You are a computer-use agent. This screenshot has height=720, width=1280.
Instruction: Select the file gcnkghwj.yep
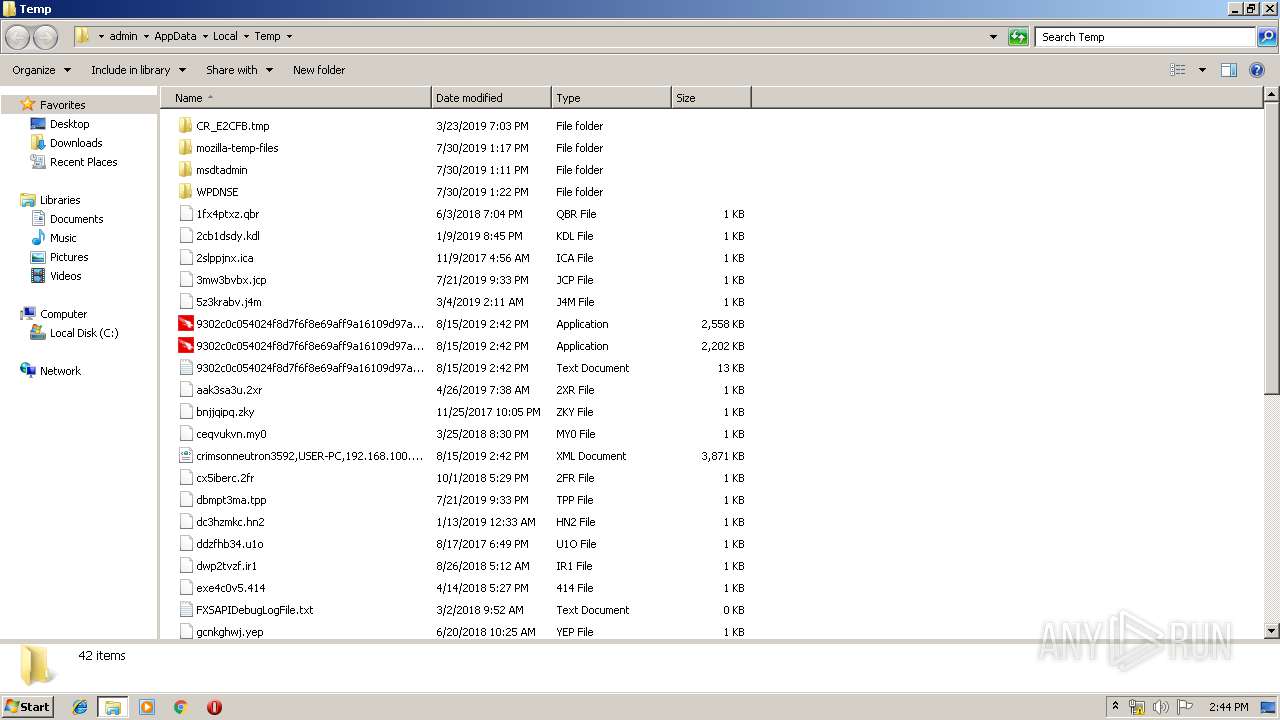230,632
